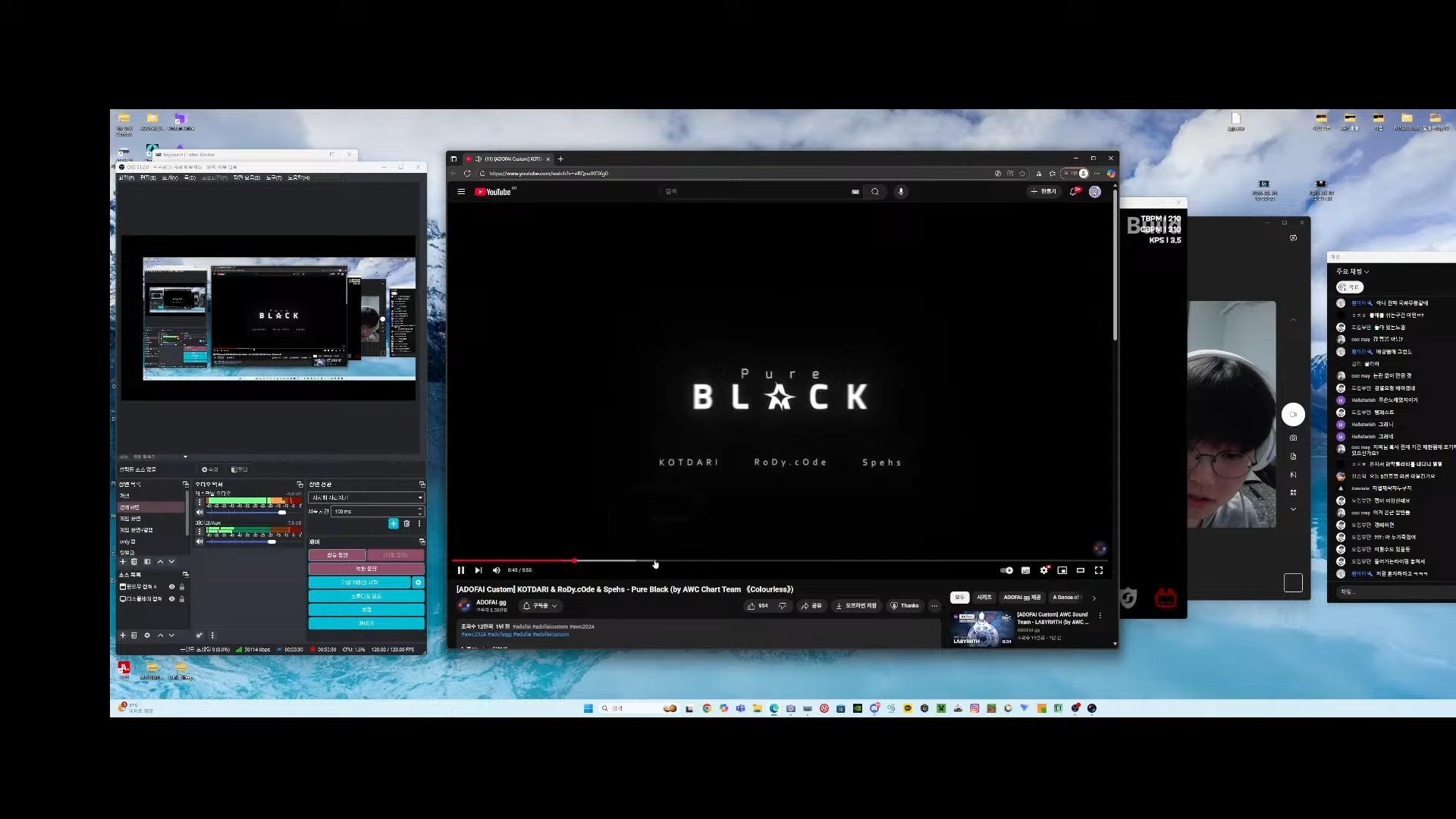Toggle visibility of 윈도우 캡쳐 4 source in OBS
Image resolution: width=1456 pixels, height=819 pixels.
[171, 587]
